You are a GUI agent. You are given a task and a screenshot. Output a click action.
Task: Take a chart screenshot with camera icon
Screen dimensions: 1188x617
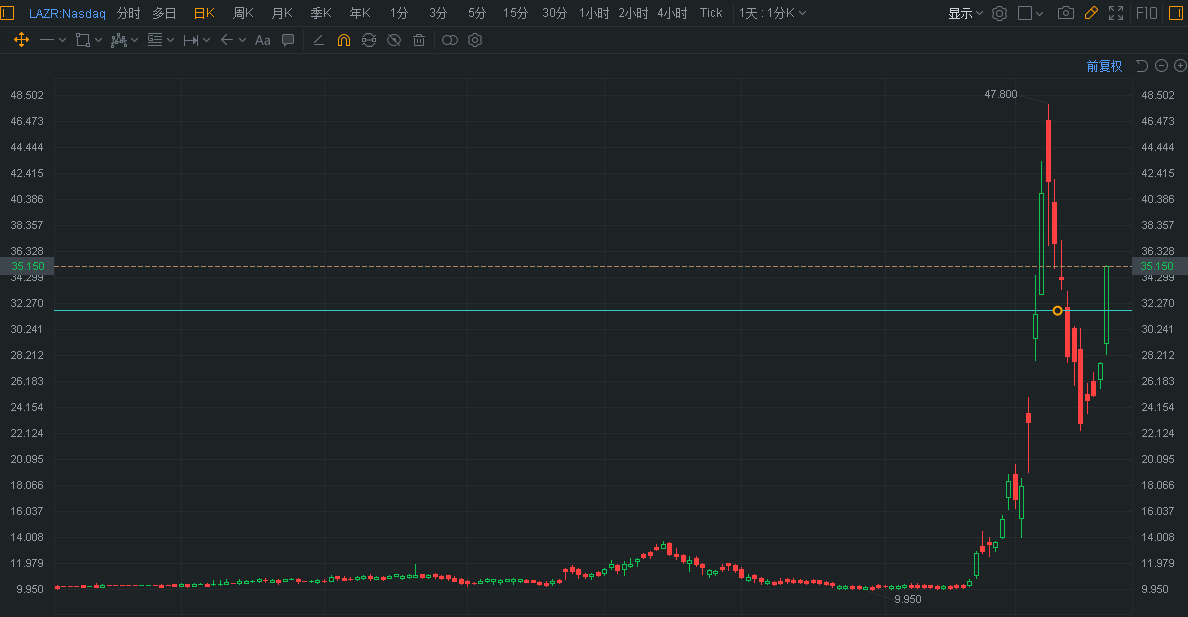[1066, 13]
